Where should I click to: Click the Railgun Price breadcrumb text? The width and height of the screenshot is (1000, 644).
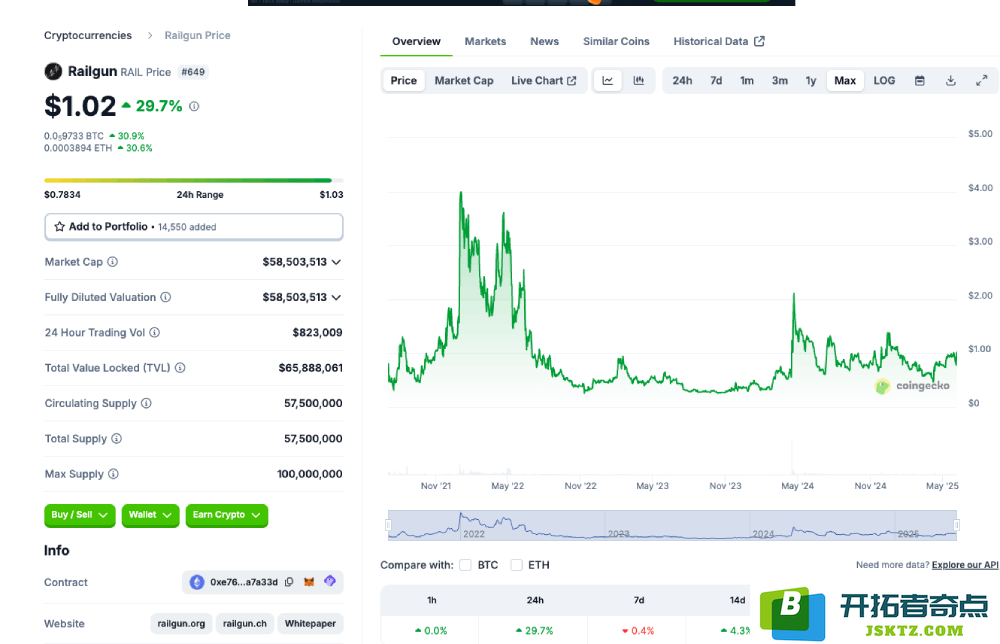(x=198, y=35)
